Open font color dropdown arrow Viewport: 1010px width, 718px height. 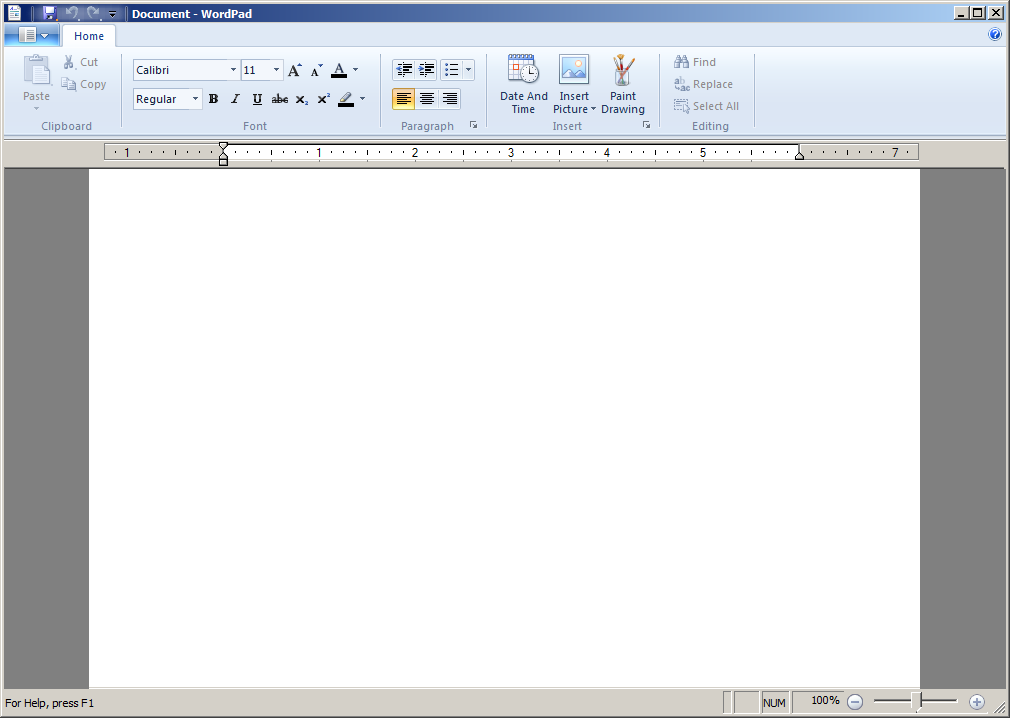356,70
